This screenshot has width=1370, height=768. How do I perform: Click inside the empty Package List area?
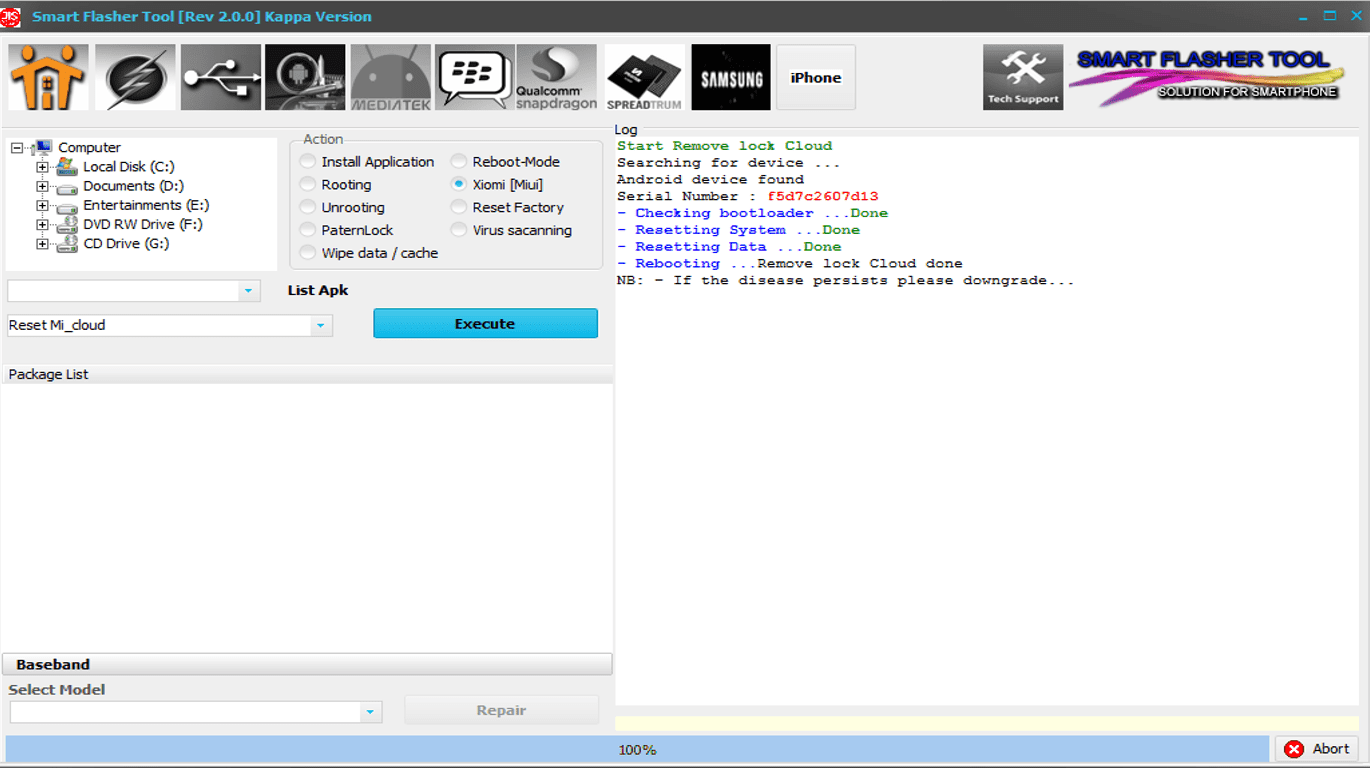(306, 518)
